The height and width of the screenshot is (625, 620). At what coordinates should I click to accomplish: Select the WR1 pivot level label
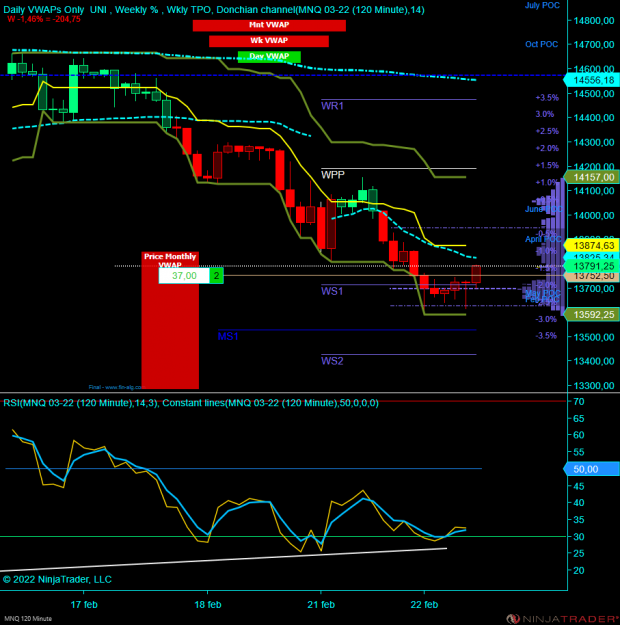click(x=332, y=106)
